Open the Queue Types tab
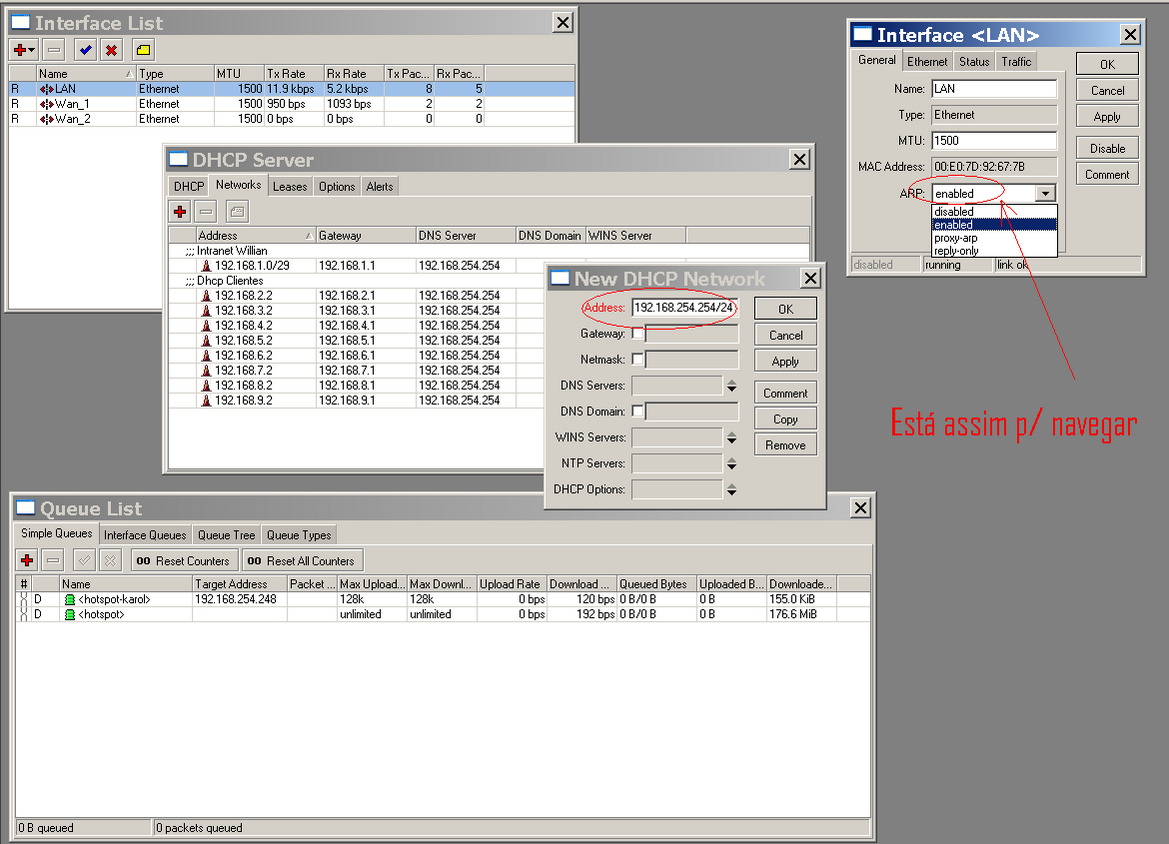1169x844 pixels. pos(299,535)
